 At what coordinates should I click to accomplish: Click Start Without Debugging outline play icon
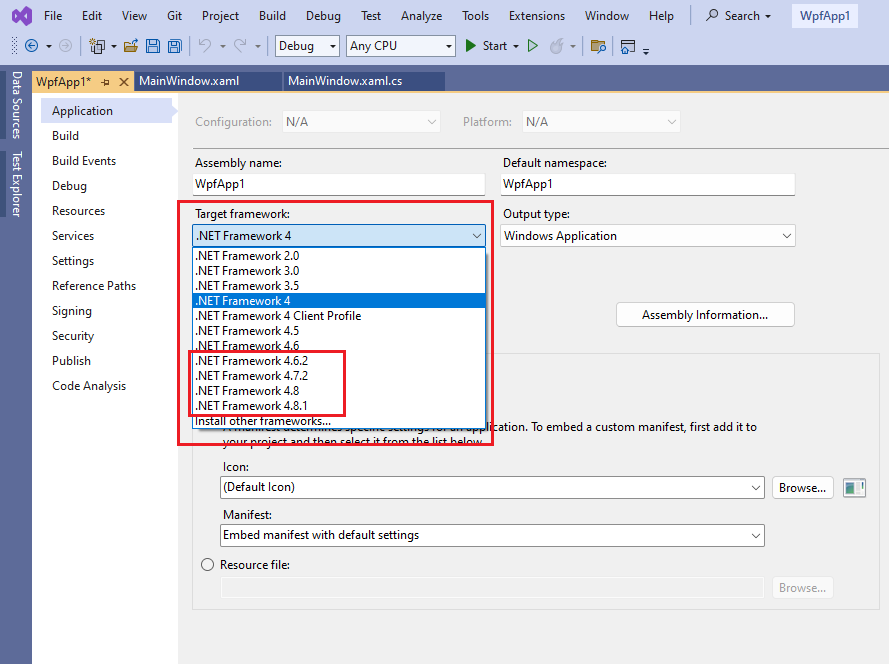click(x=532, y=46)
